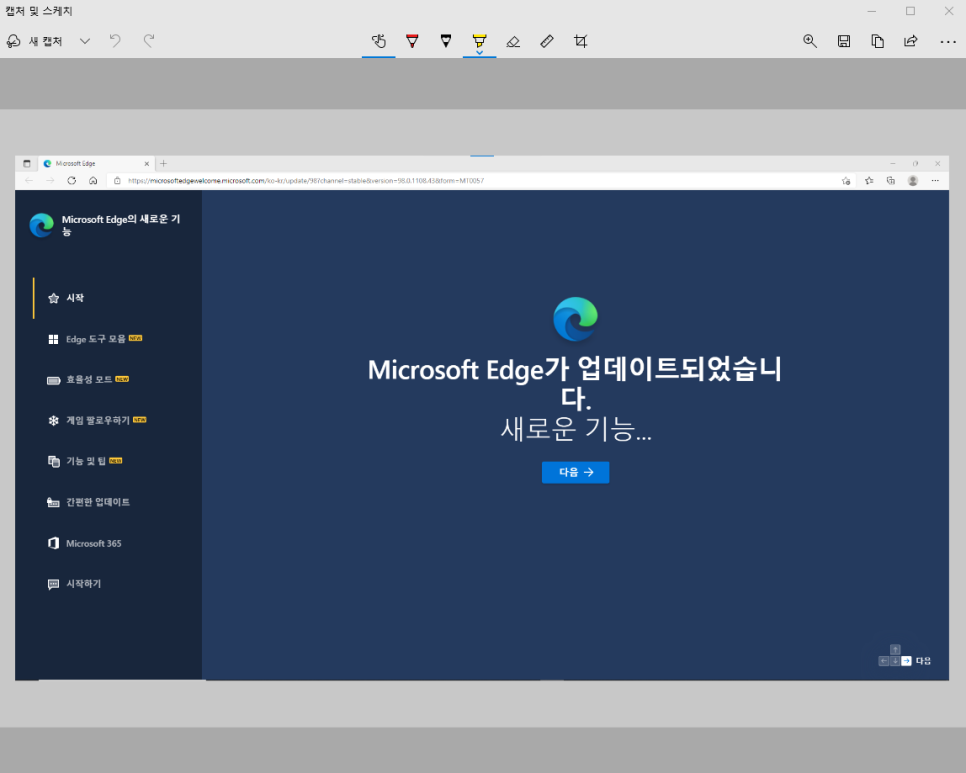The image size is (966, 773).
Task: Click the right arrow key indicator
Action: click(906, 661)
